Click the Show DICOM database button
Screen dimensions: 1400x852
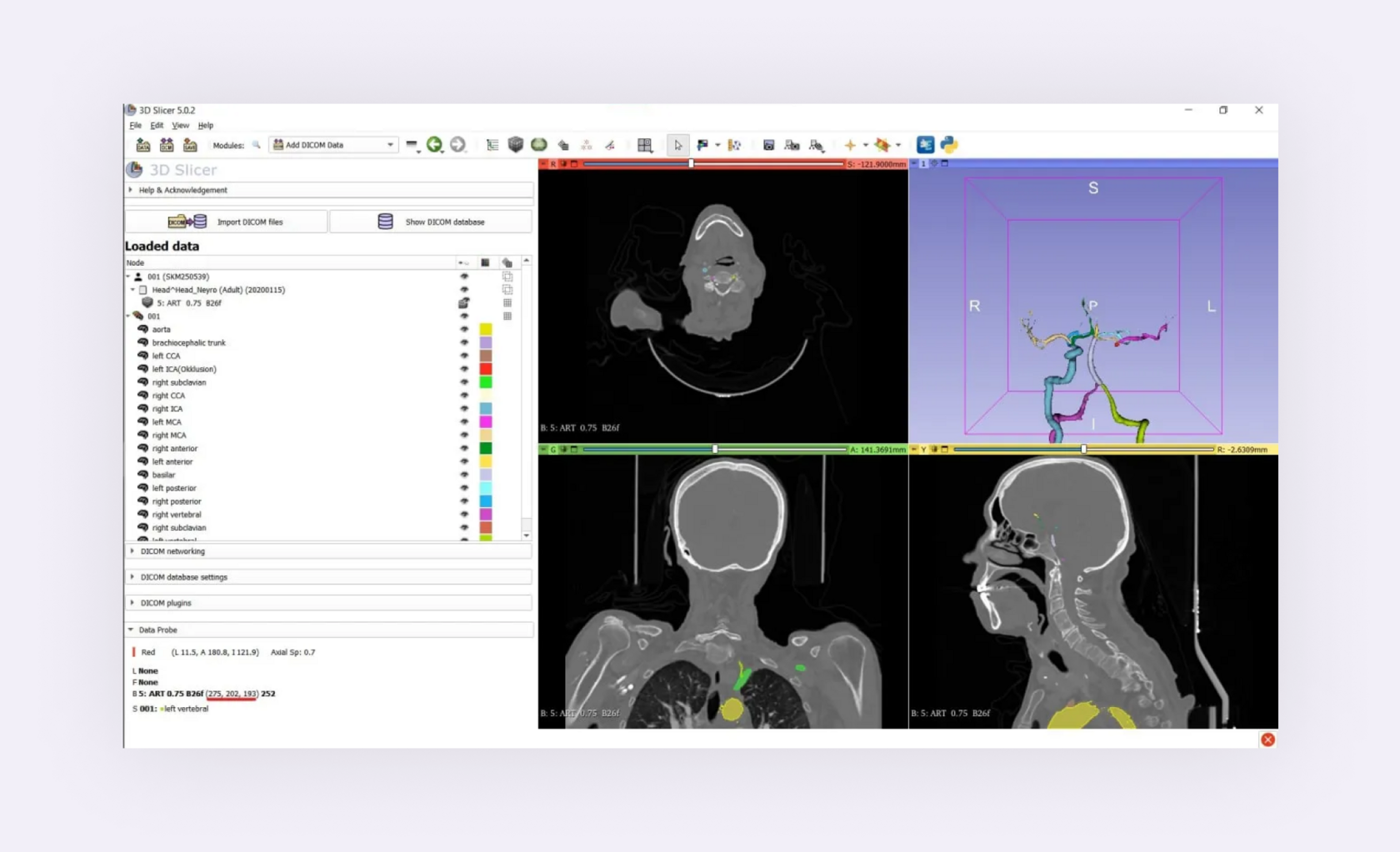tap(431, 222)
